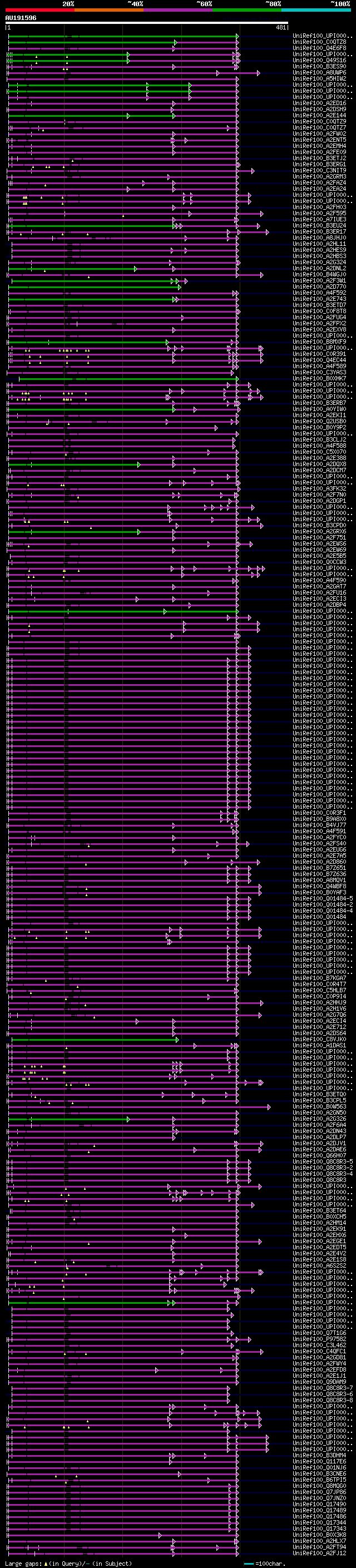Select label UniRef100_B3CPD0

pyautogui.click(x=319, y=526)
